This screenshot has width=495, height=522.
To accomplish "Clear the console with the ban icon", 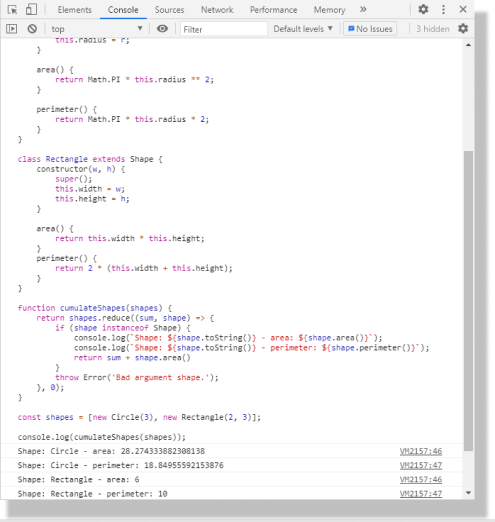I will coord(32,29).
